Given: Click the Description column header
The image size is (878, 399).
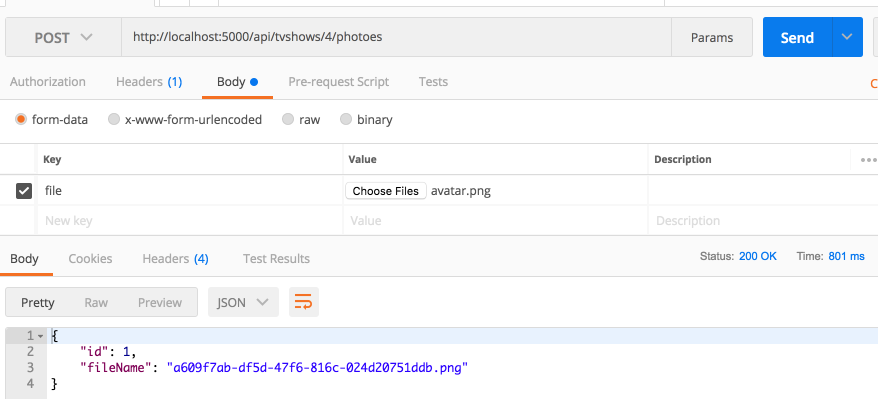Looking at the screenshot, I should pyautogui.click(x=683, y=159).
